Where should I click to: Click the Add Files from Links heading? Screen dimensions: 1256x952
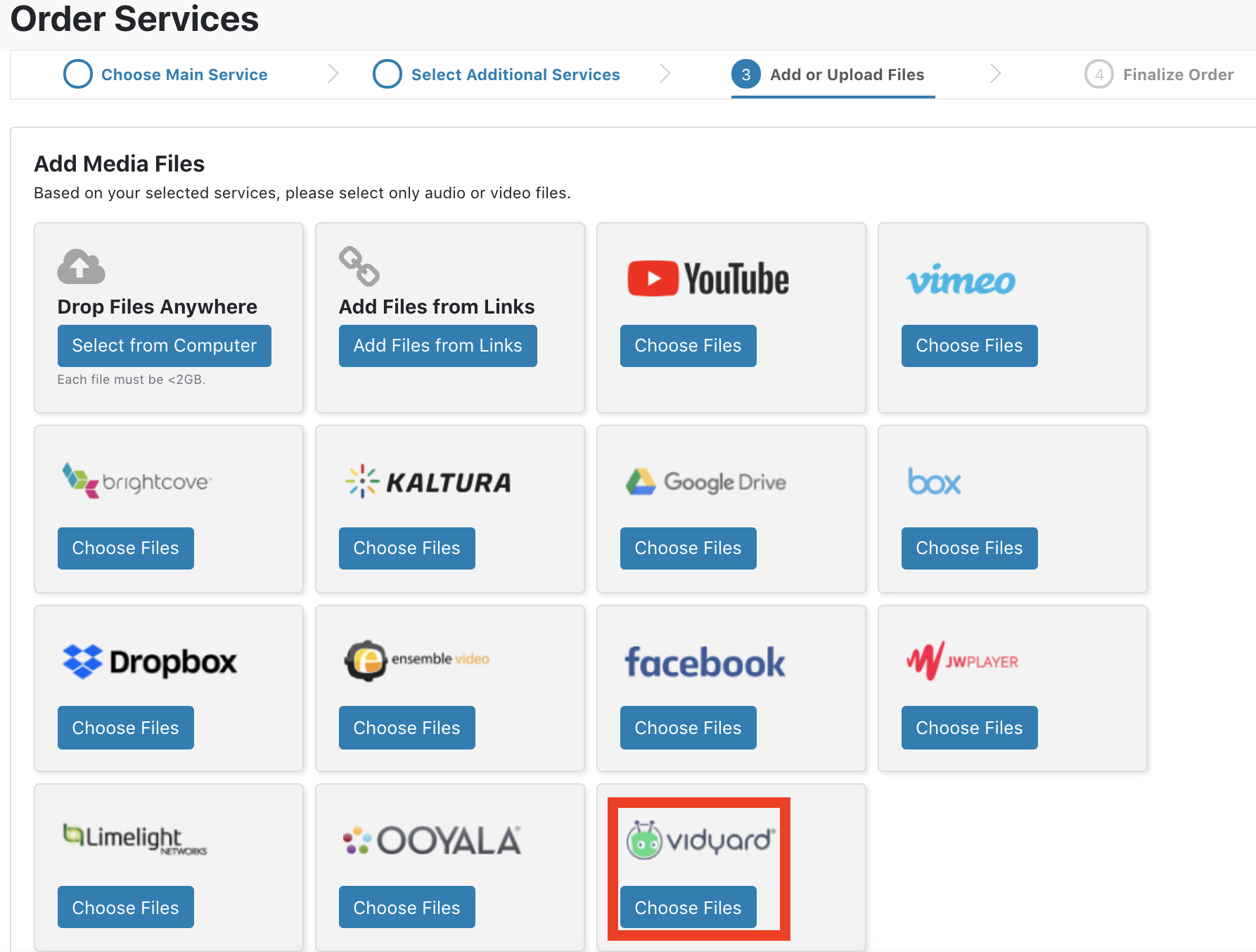click(437, 307)
